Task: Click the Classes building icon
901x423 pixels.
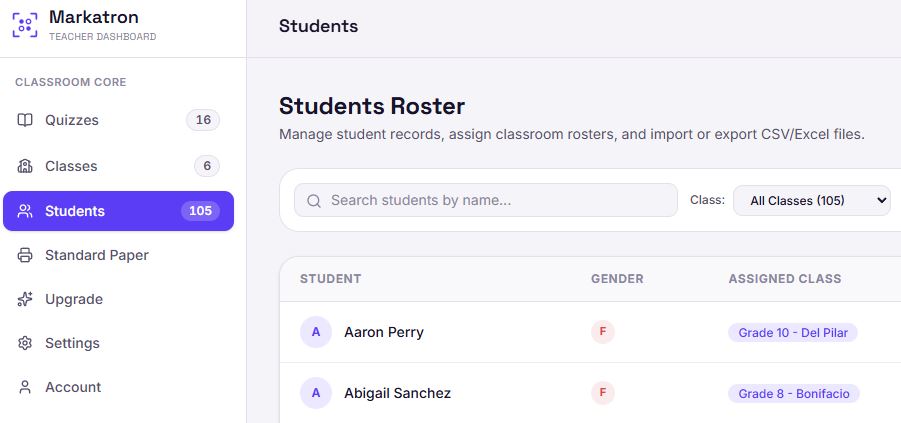Action: point(25,166)
